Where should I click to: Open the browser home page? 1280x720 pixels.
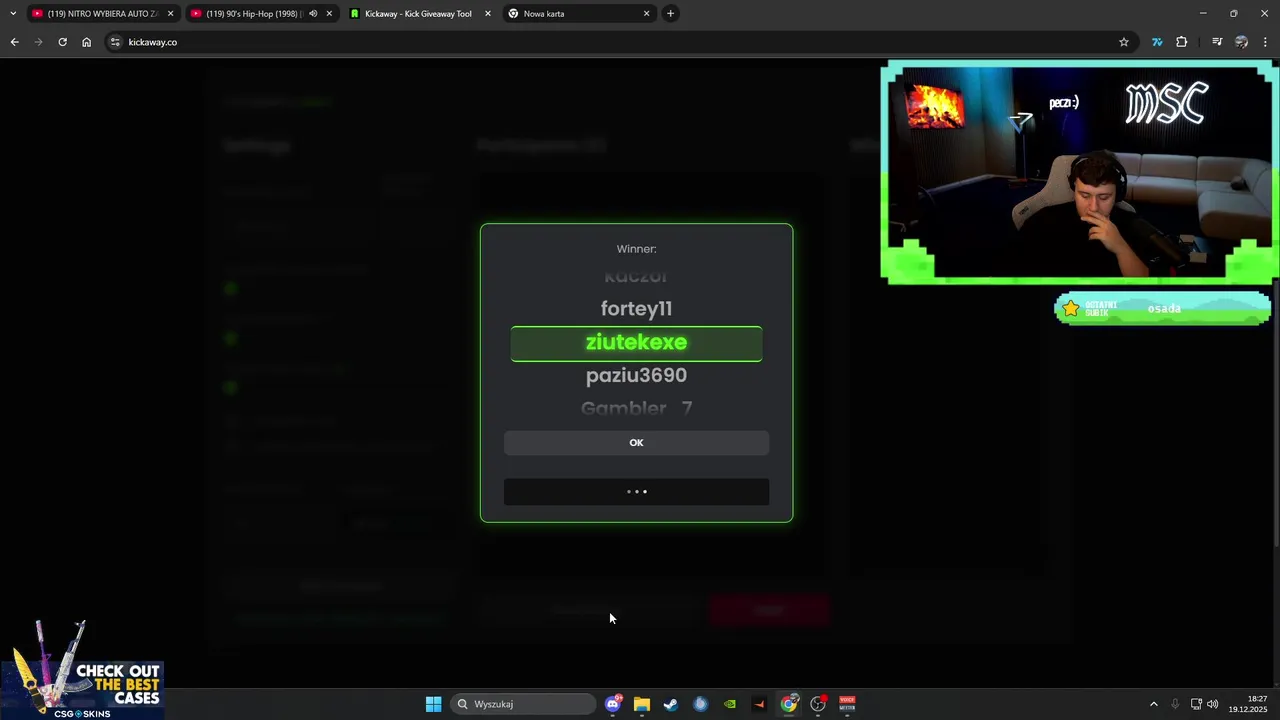[86, 42]
